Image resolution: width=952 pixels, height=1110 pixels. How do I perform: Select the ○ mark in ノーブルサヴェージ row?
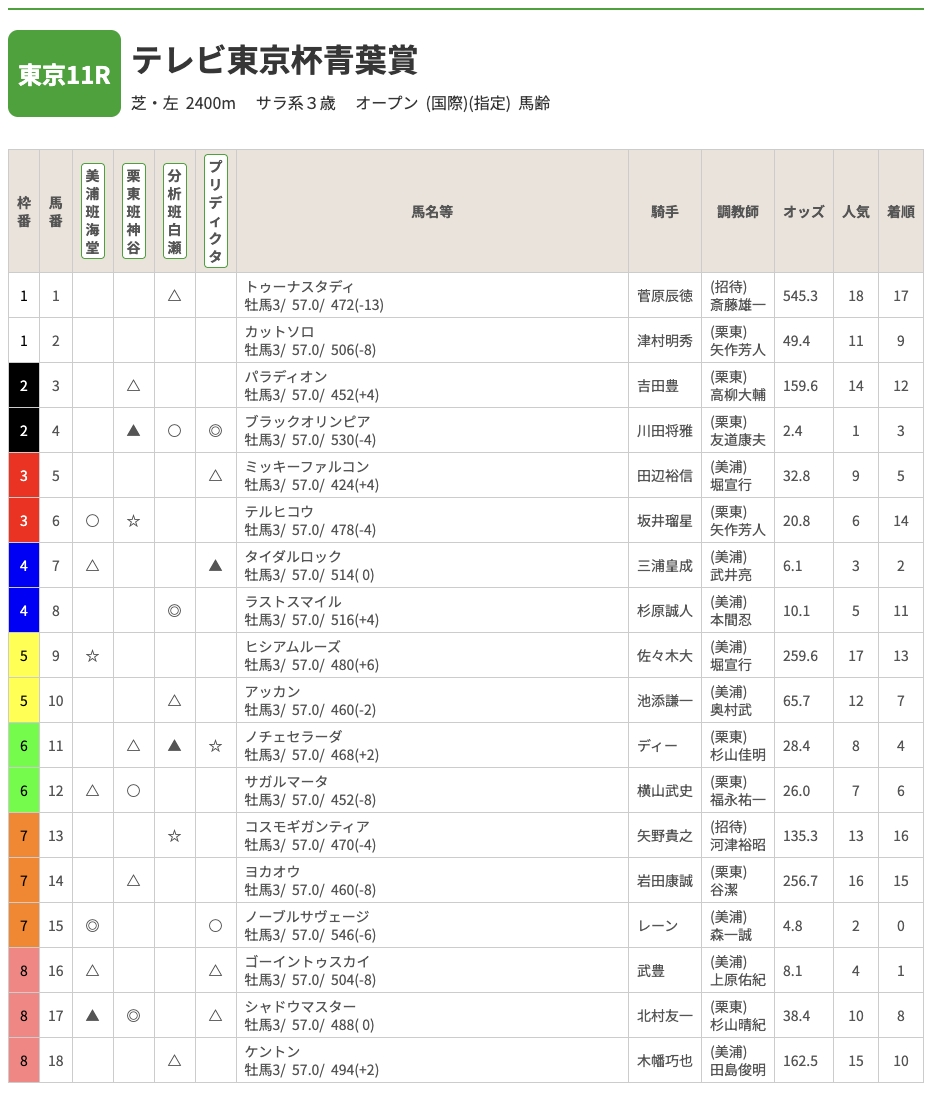point(215,926)
